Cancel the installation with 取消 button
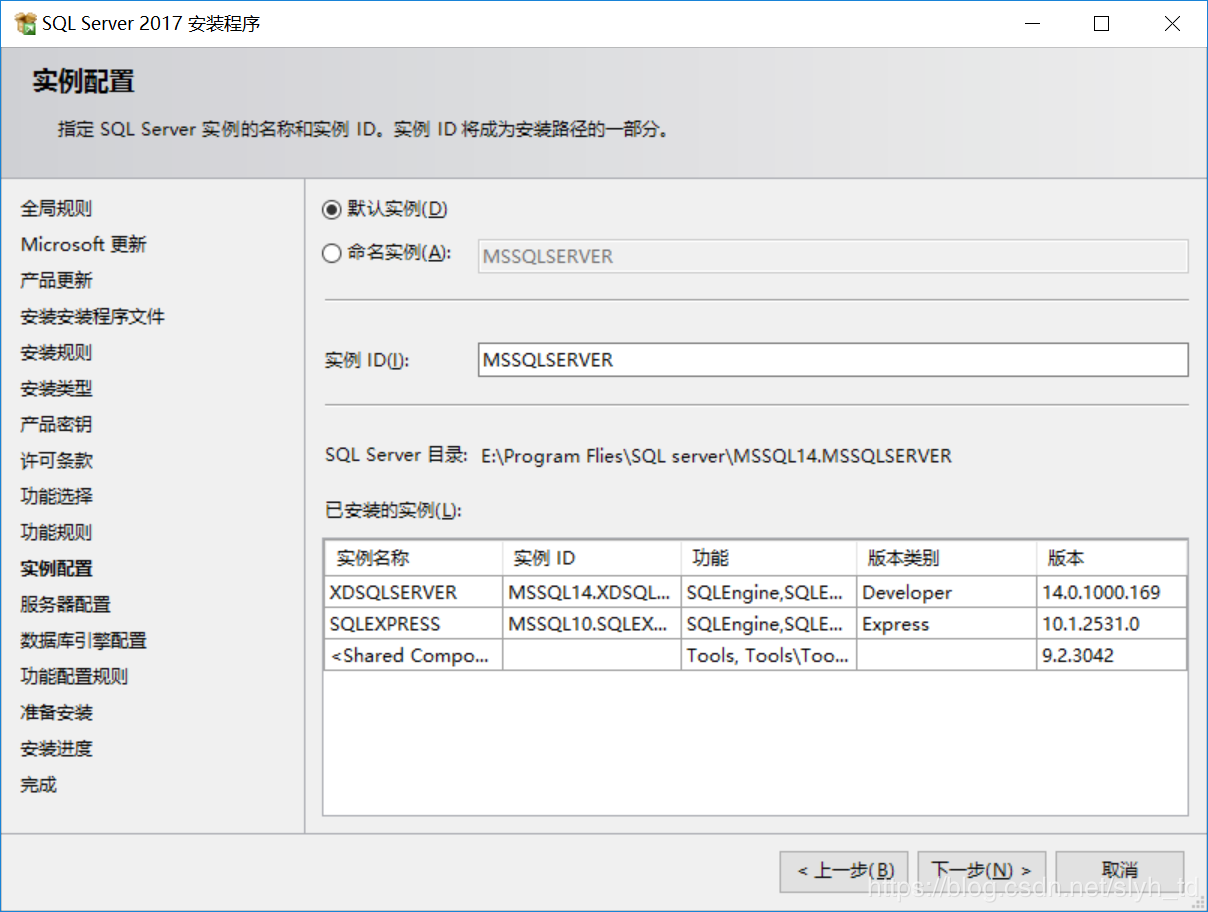 click(1119, 871)
